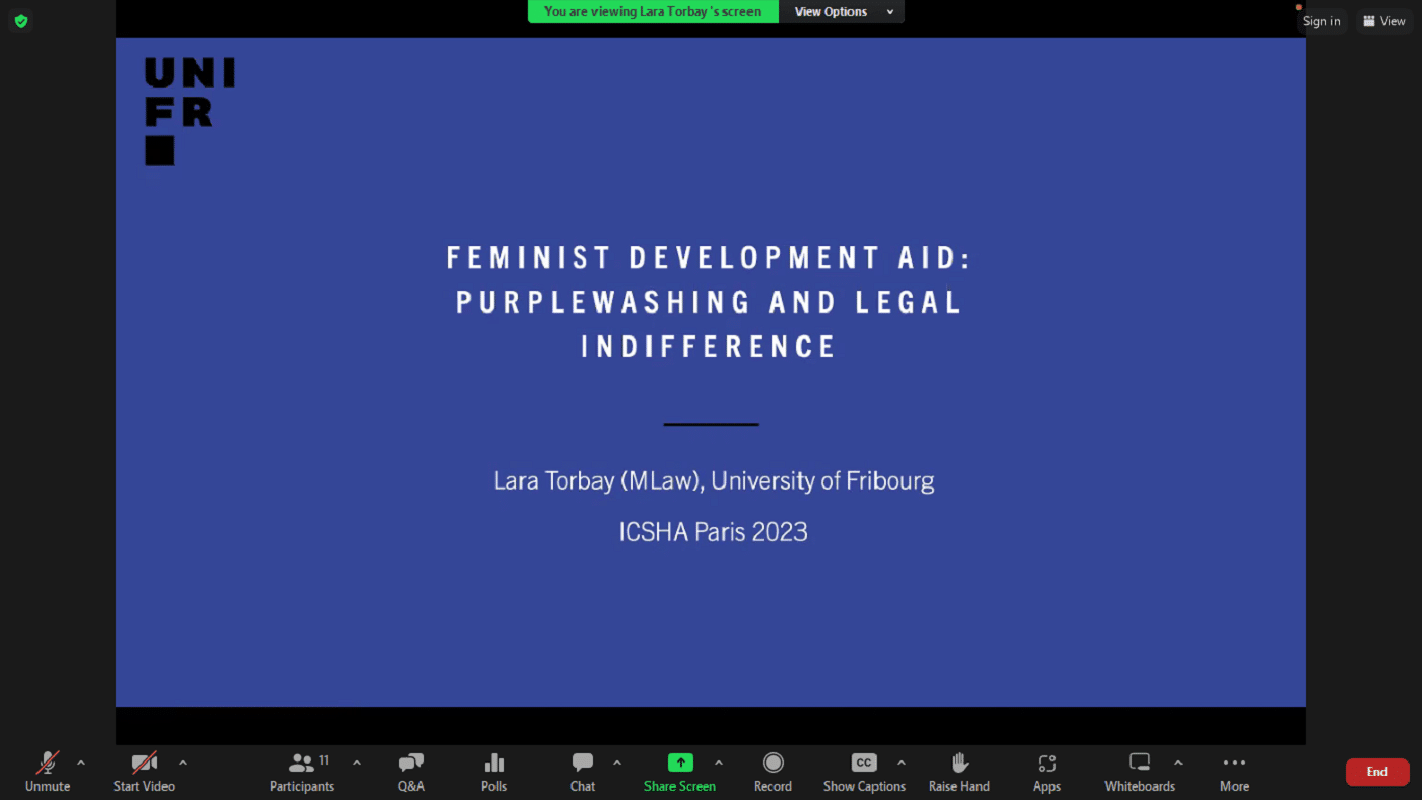Open the Chat panel
Viewport: 1422px width, 800px height.
click(583, 771)
